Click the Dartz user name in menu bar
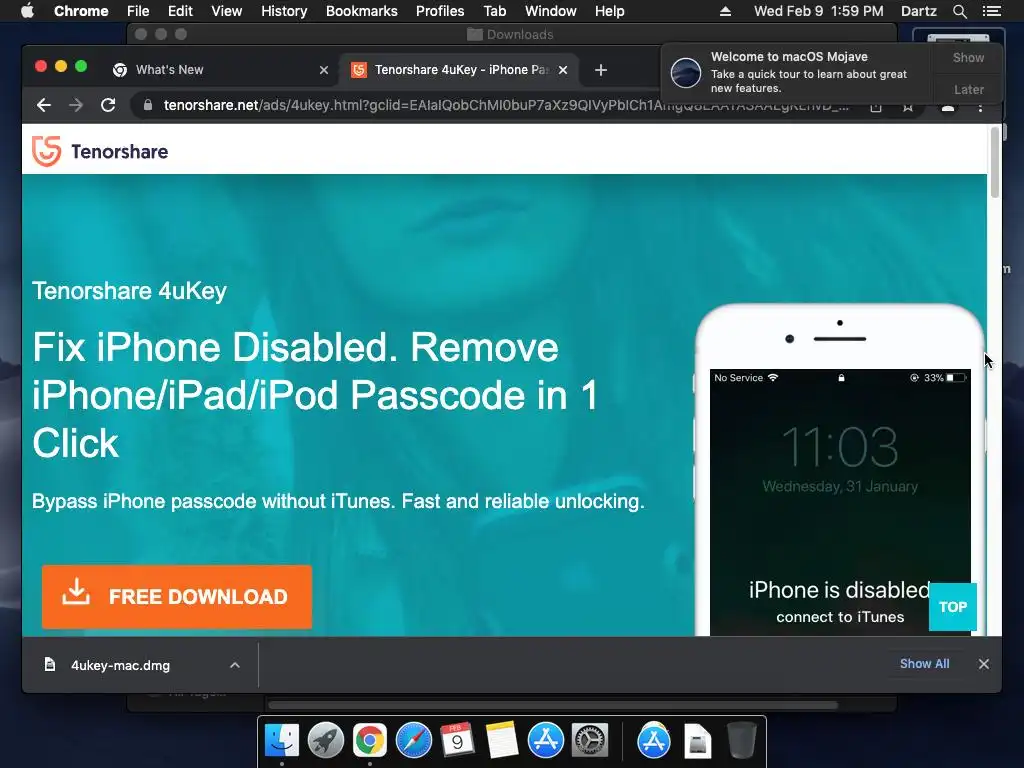Screen dimensions: 1024x768 click(918, 11)
